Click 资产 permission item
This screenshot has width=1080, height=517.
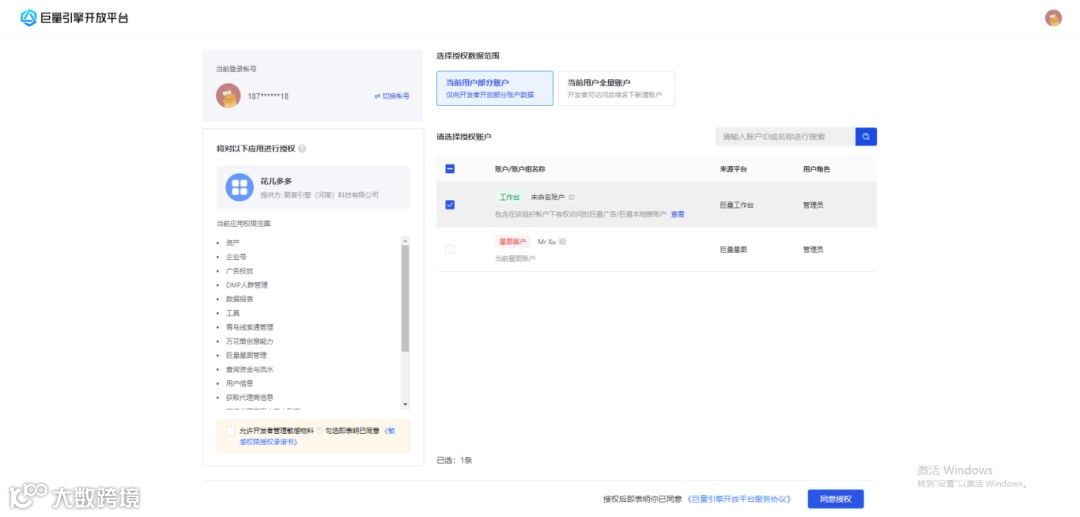click(233, 243)
